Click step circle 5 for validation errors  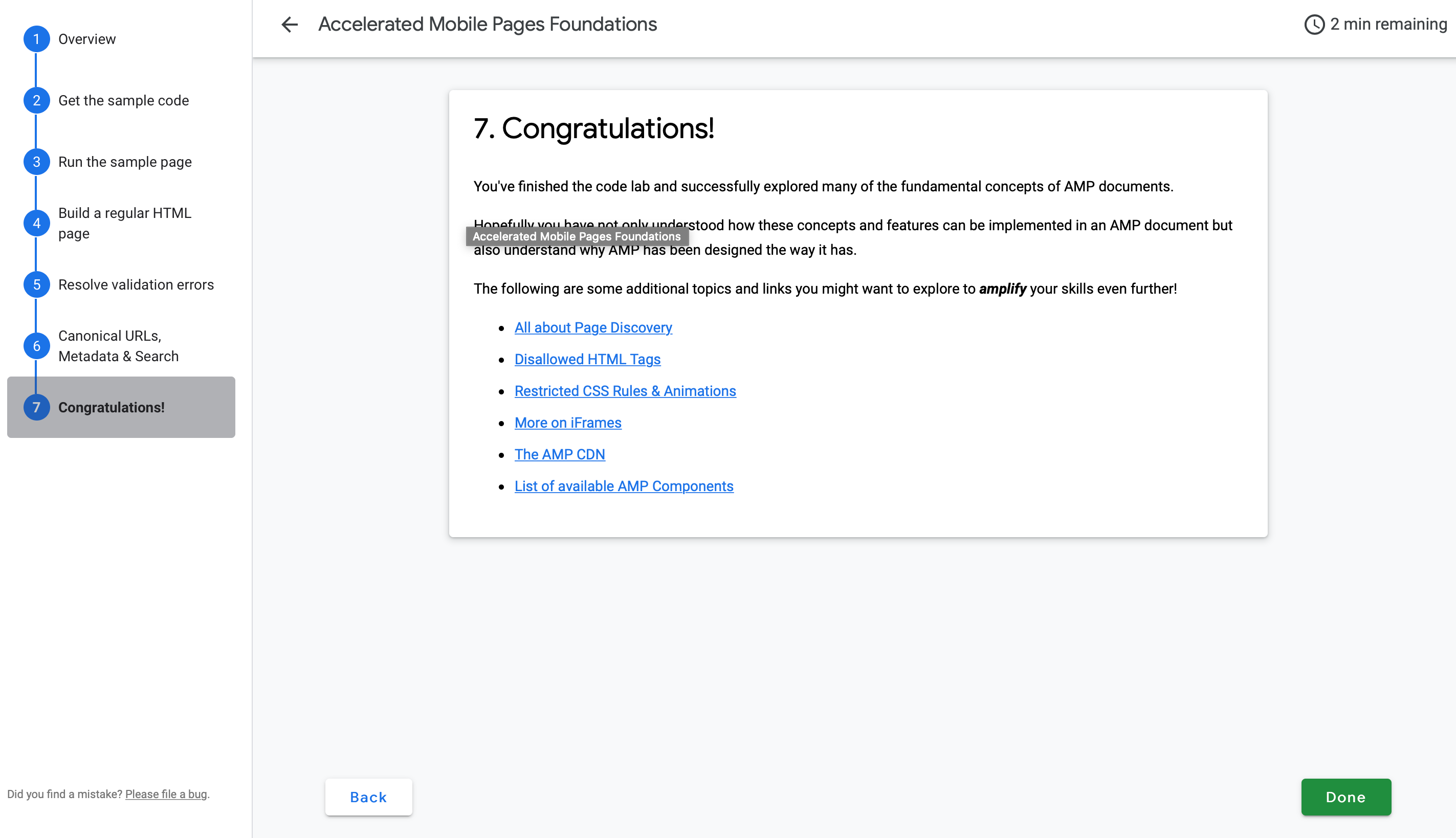pos(36,284)
